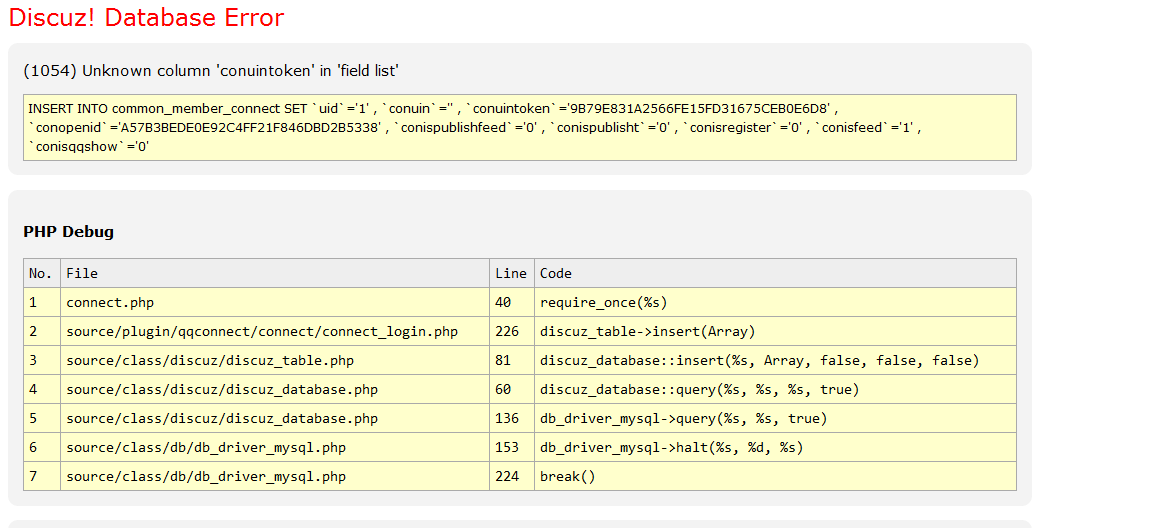
Task: Click the break() code cell
Action: pyautogui.click(x=567, y=476)
